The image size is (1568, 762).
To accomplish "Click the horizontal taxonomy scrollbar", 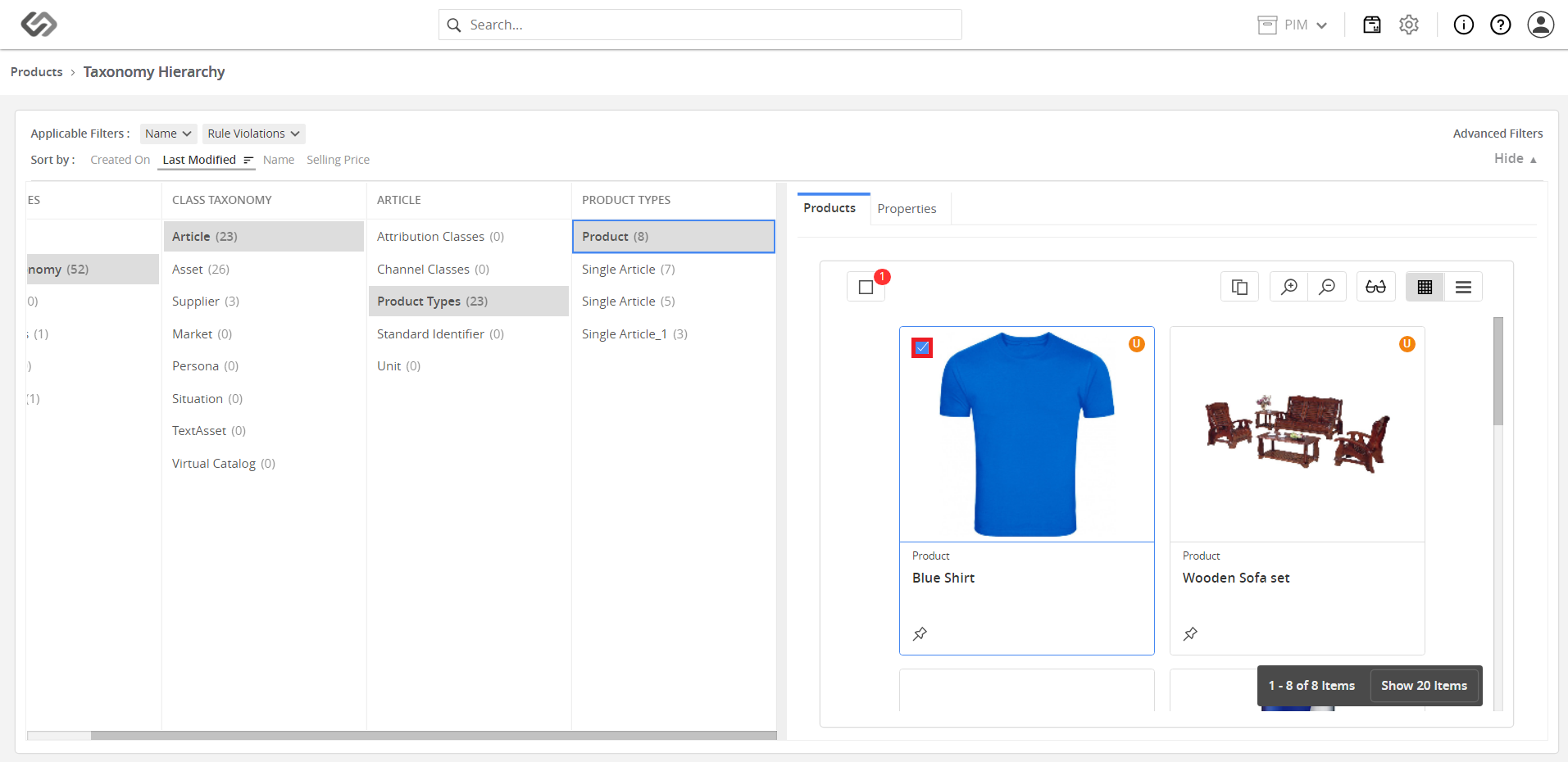I will pyautogui.click(x=434, y=736).
